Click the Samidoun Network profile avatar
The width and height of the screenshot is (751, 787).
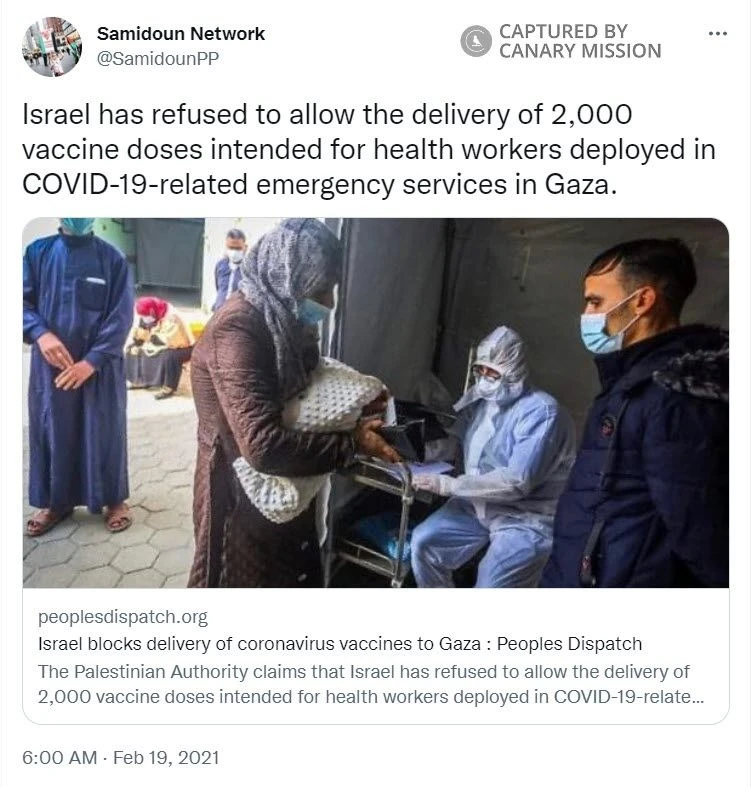click(x=52, y=47)
